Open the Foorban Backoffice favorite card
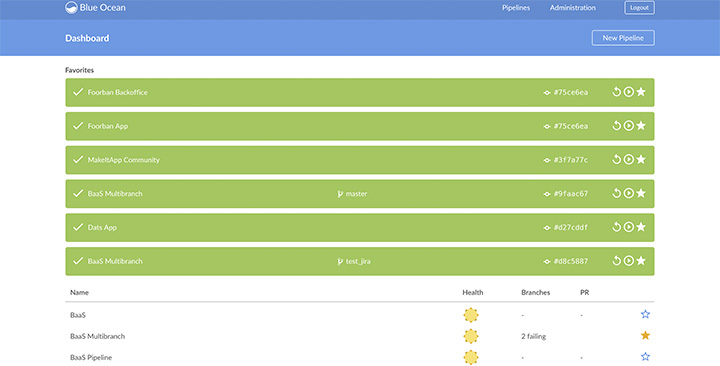This screenshot has width=720, height=366. pyautogui.click(x=360, y=92)
